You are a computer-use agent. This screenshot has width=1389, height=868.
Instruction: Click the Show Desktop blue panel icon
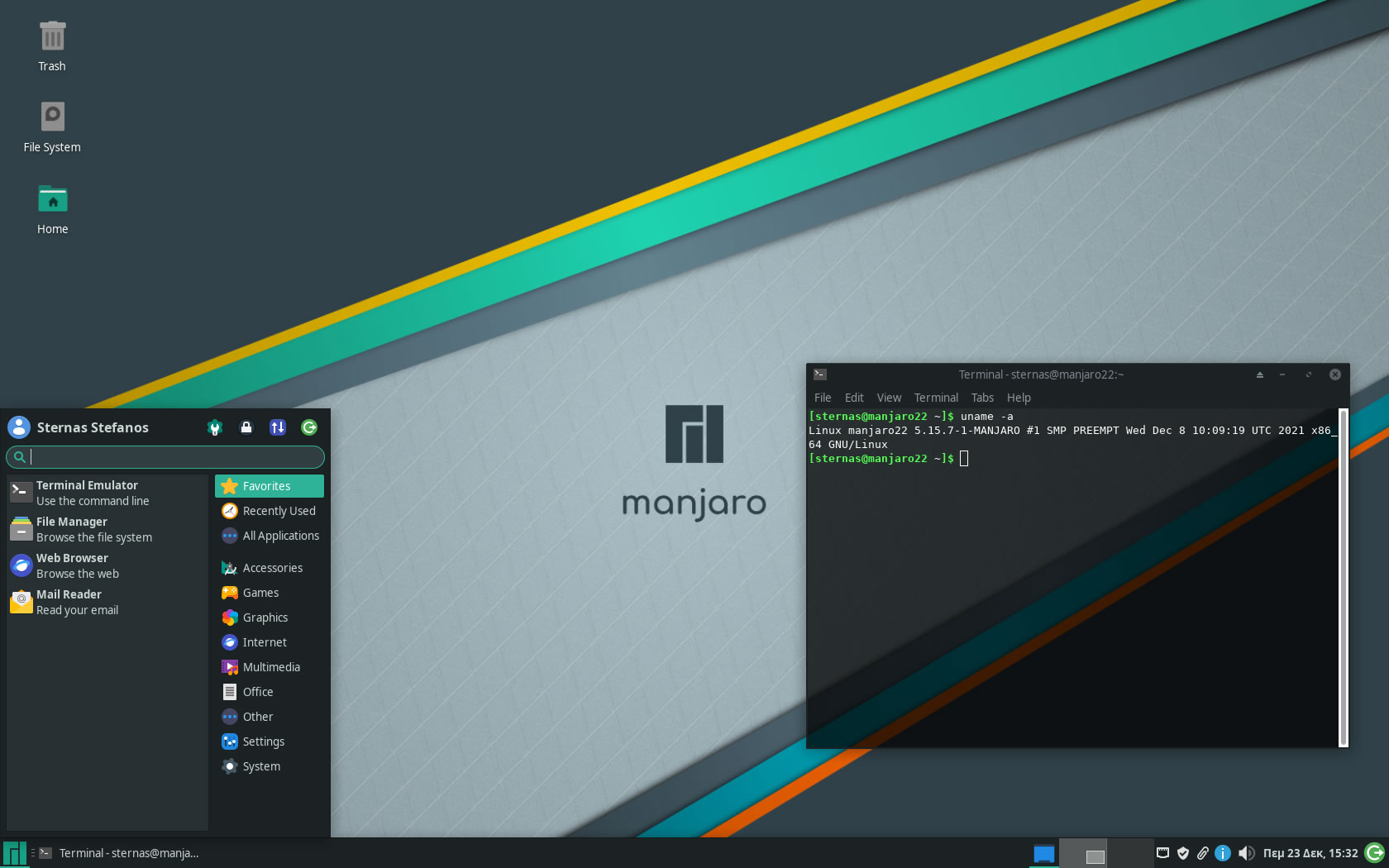1044,853
